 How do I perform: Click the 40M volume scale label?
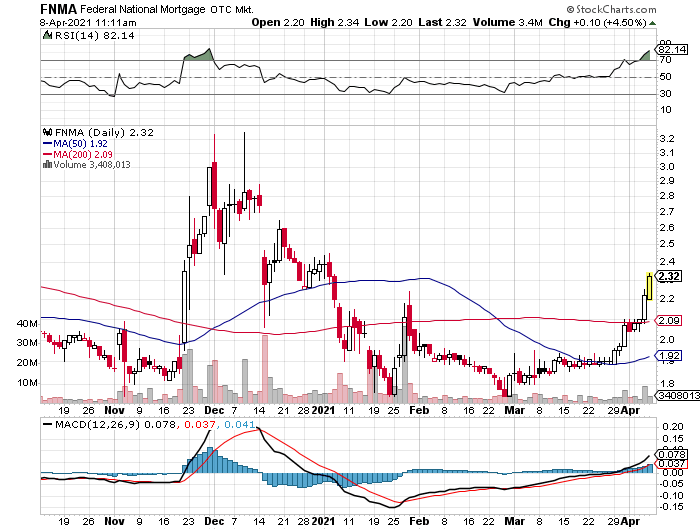27,324
